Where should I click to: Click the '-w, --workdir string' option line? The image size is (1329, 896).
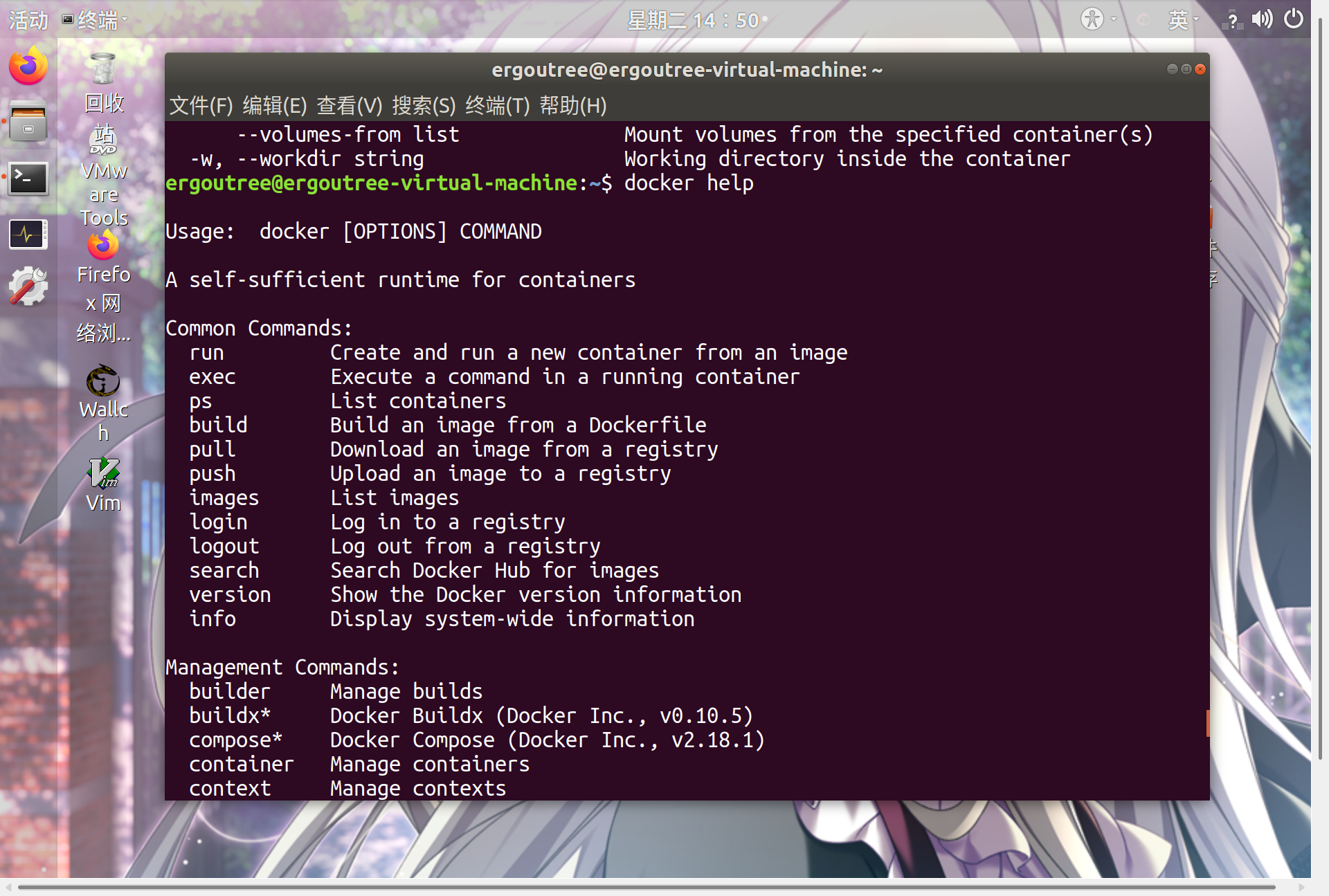(630, 159)
